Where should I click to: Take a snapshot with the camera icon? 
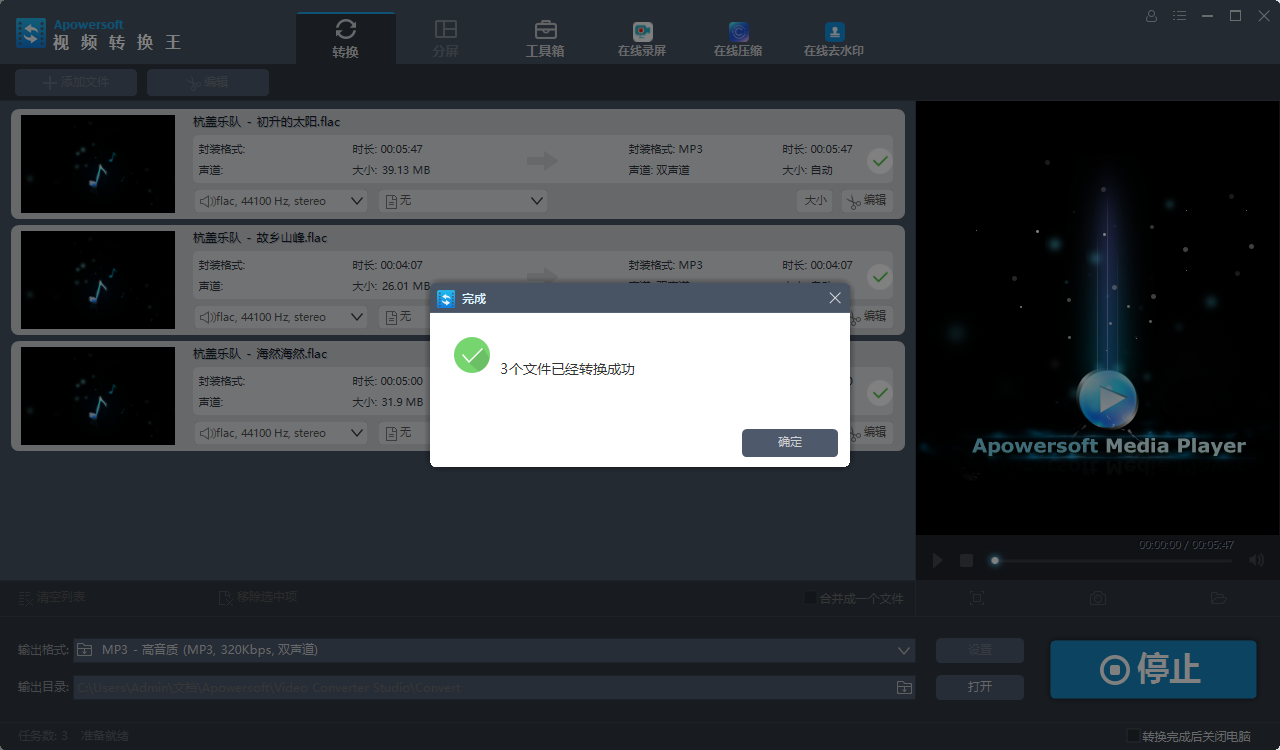(x=1098, y=598)
